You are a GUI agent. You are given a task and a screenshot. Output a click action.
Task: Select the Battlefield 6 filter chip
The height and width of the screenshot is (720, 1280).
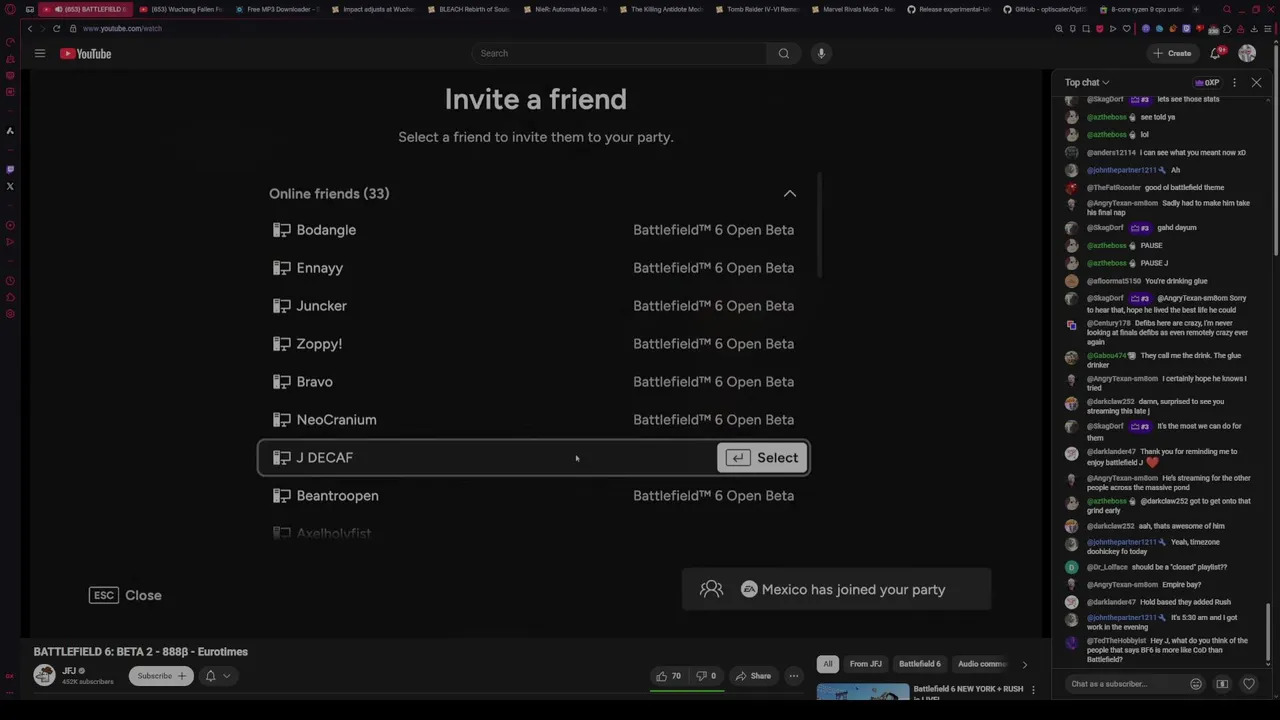pyautogui.click(x=920, y=664)
